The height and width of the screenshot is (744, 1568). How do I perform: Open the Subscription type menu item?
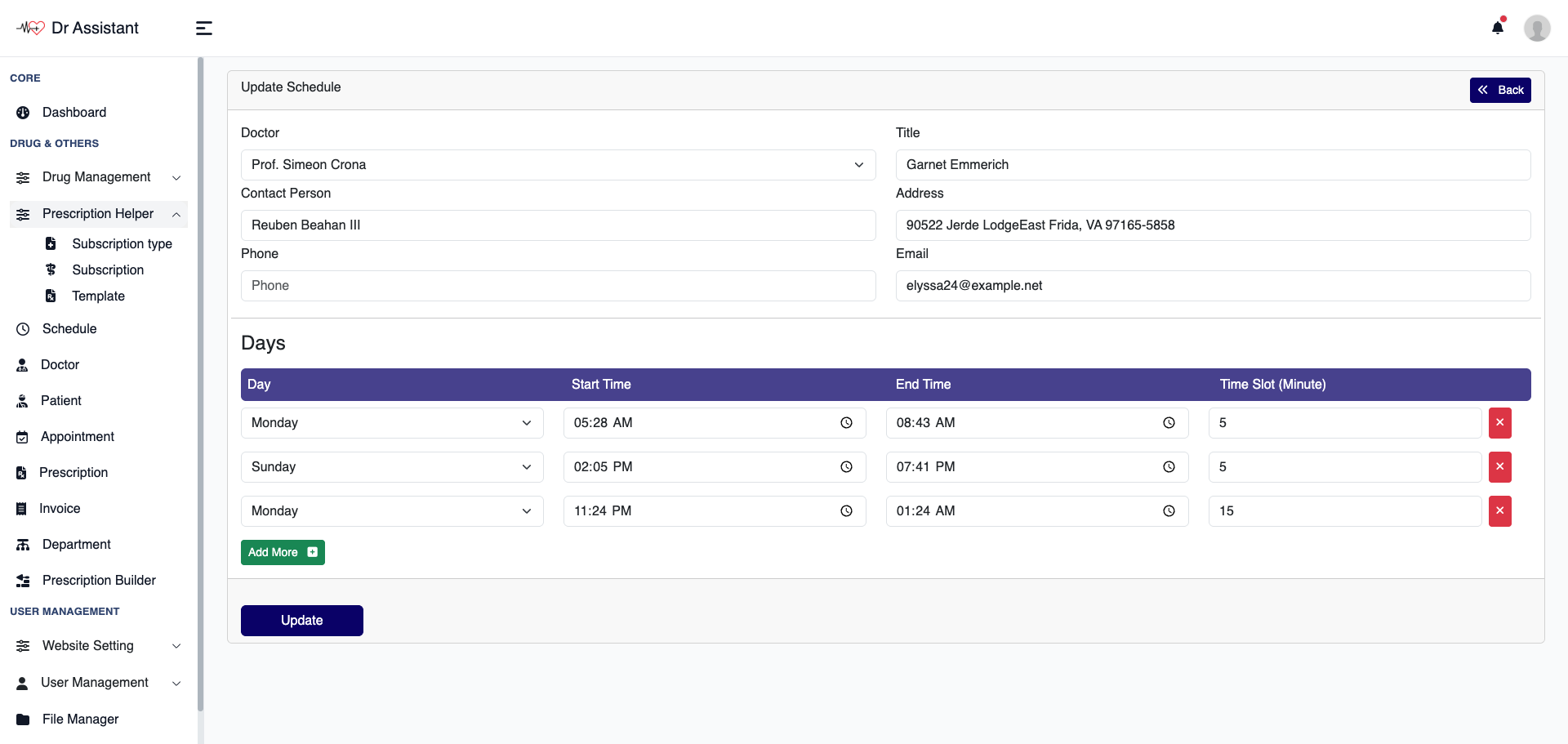tap(122, 244)
